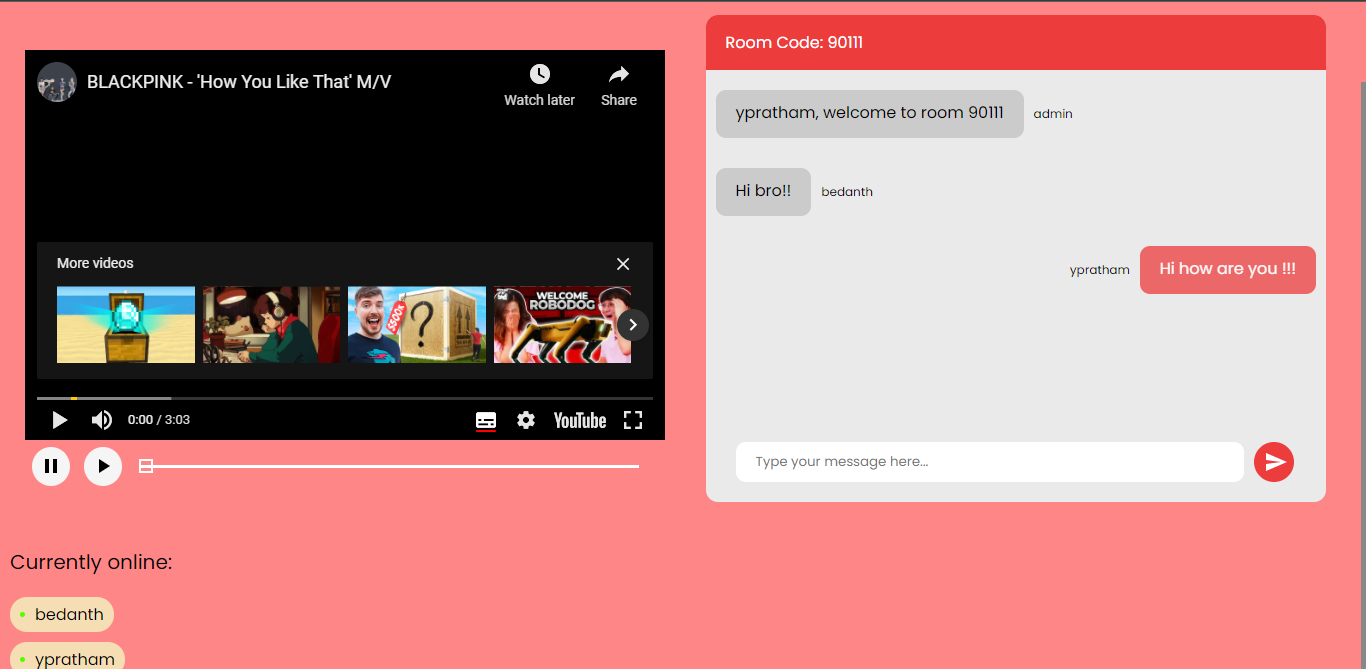The image size is (1366, 669).
Task: Click 'bedanth' sender label in chat
Action: [x=847, y=192]
